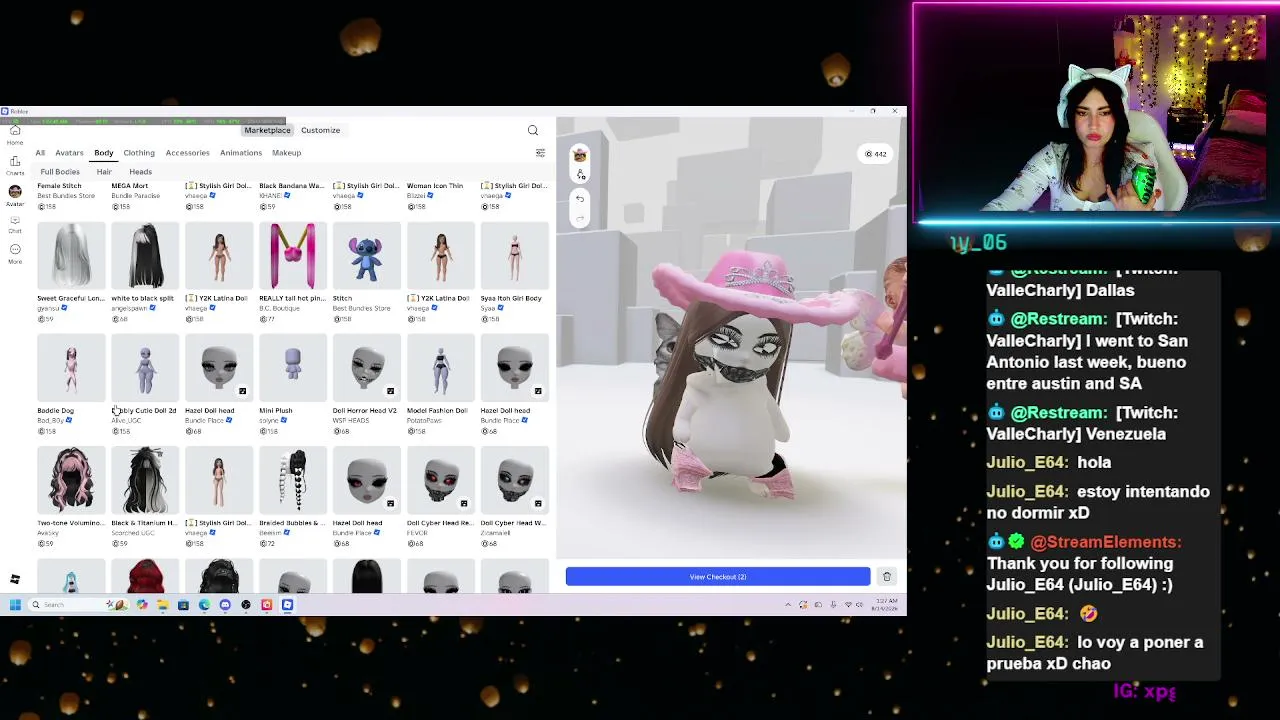Select the All category tab
The image size is (1280, 720).
[x=40, y=153]
